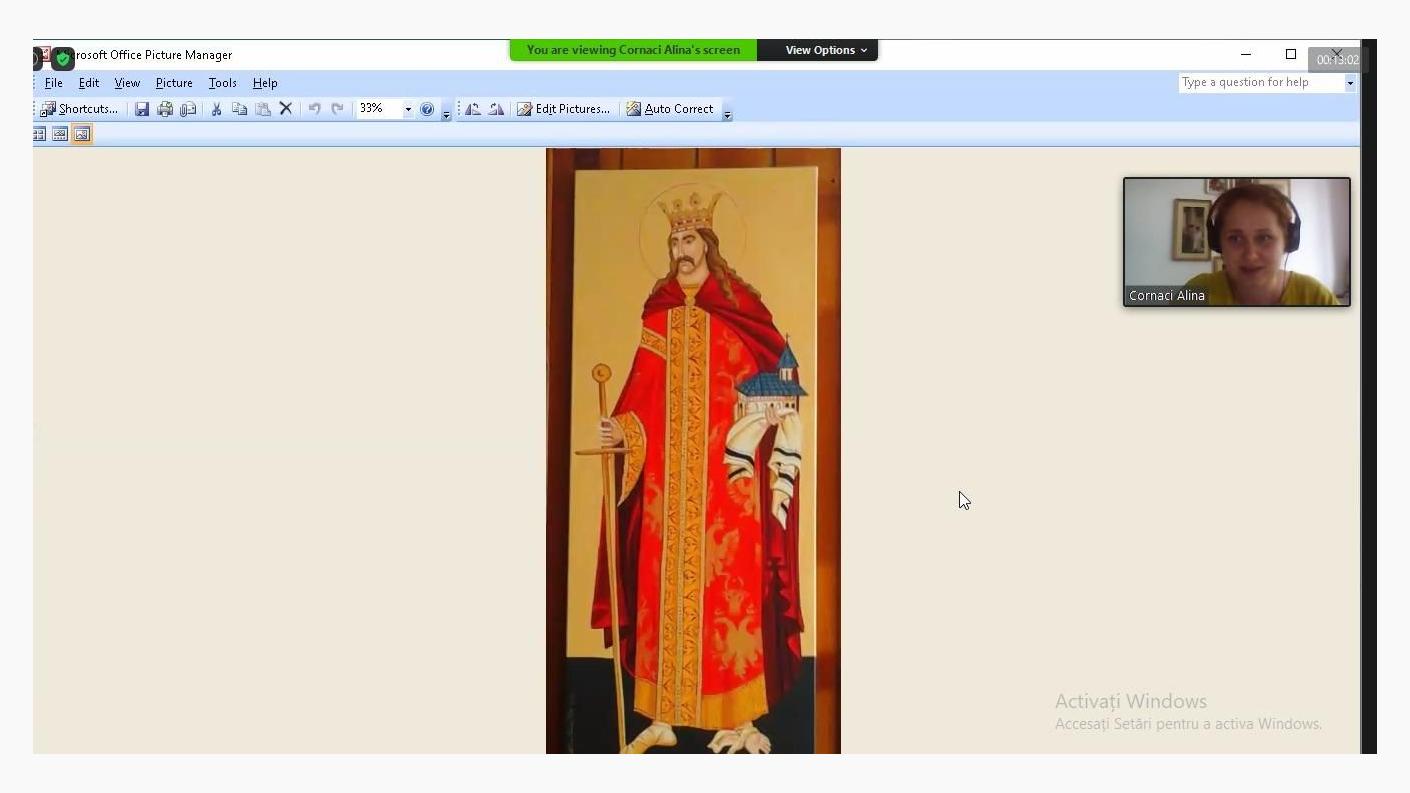
Task: Switch to Filmstrip View mode
Action: point(60,133)
